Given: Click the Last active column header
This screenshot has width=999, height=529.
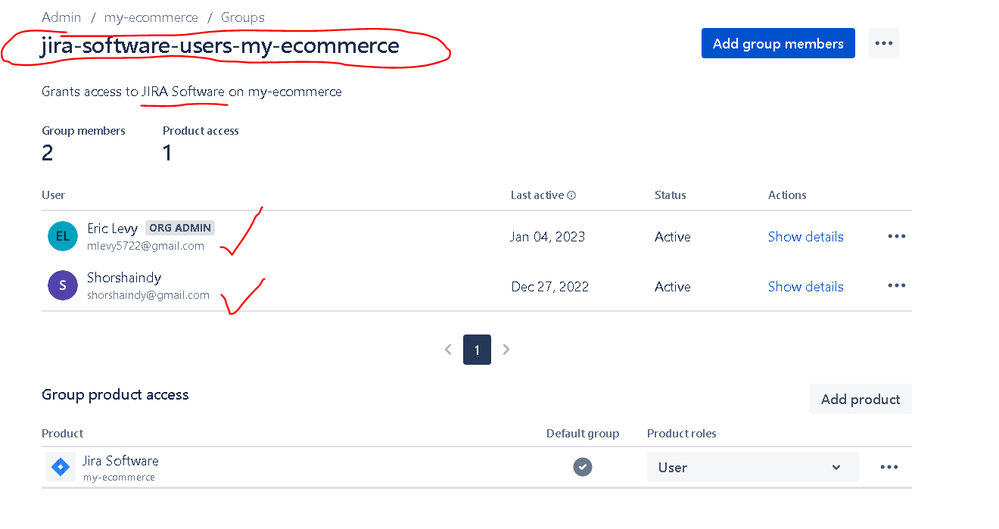Looking at the screenshot, I should pos(537,195).
